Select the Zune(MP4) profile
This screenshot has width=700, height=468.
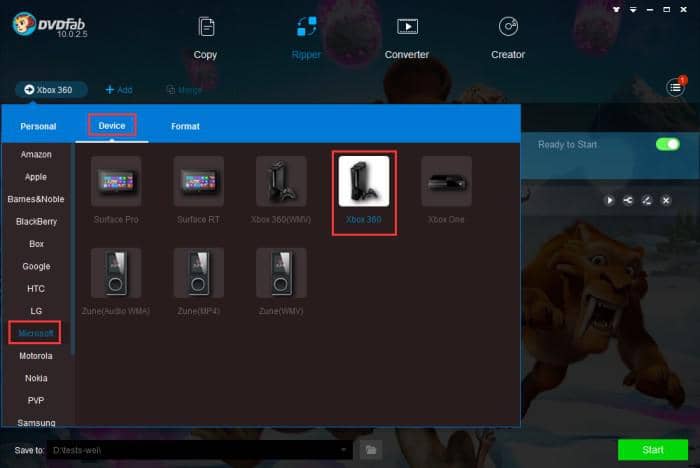pos(199,282)
